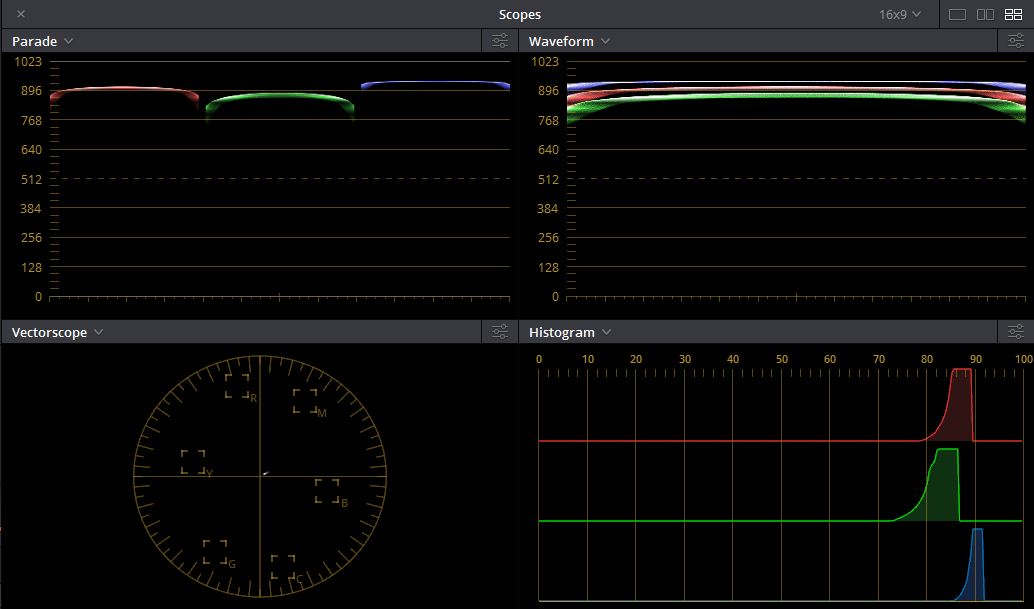Image resolution: width=1034 pixels, height=609 pixels.
Task: Click the B target box in the vectorscope
Action: click(327, 491)
